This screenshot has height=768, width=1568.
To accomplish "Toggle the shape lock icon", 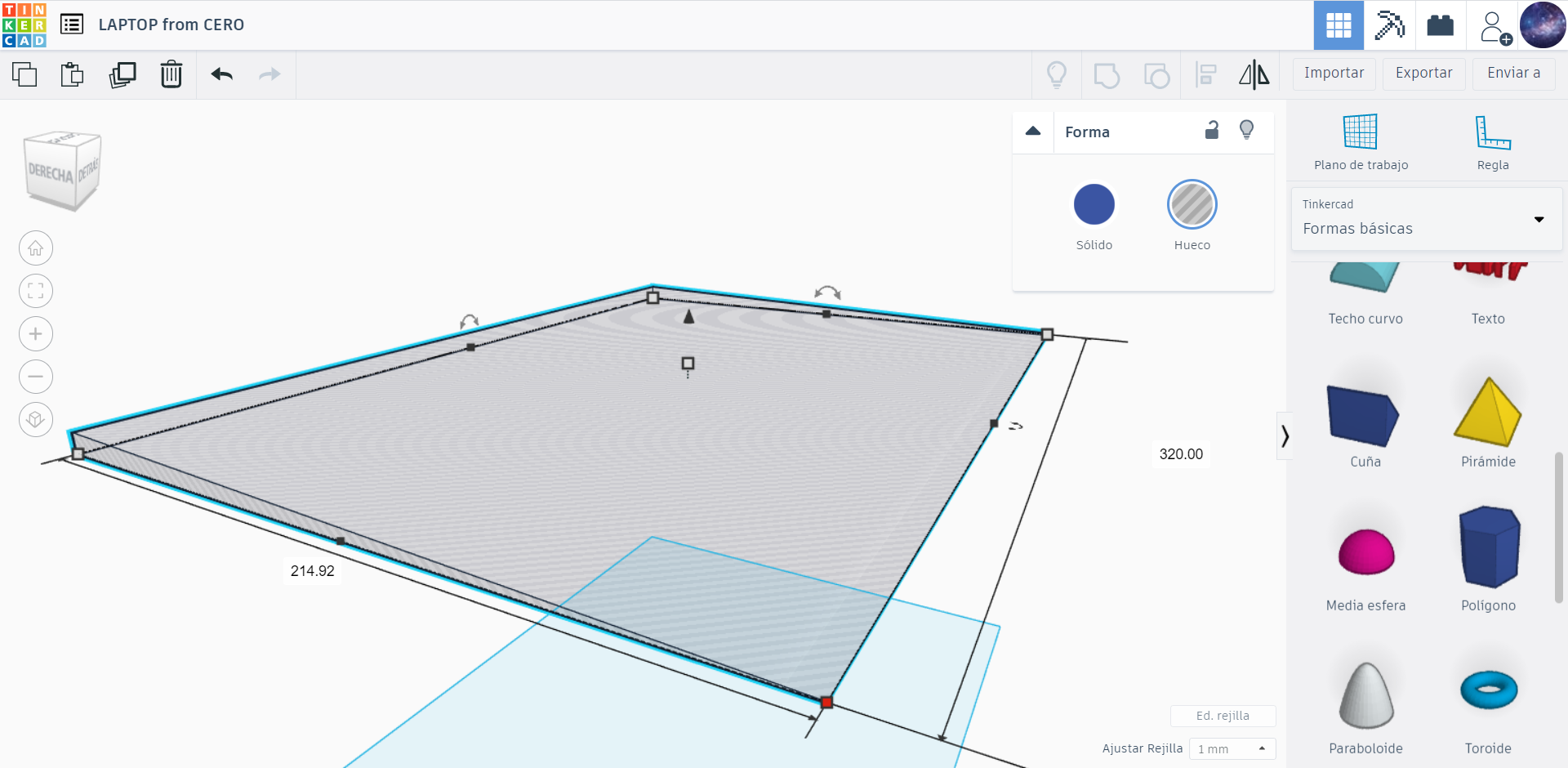I will click(1212, 130).
